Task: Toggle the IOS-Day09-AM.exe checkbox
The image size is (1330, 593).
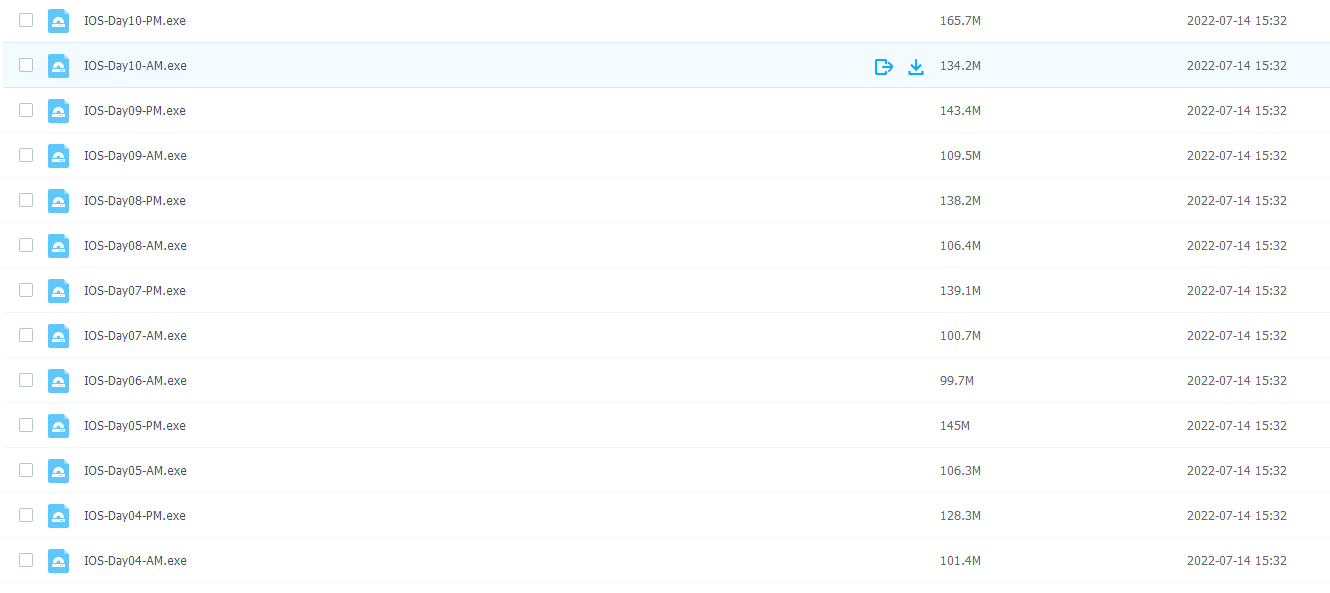Action: tap(26, 155)
